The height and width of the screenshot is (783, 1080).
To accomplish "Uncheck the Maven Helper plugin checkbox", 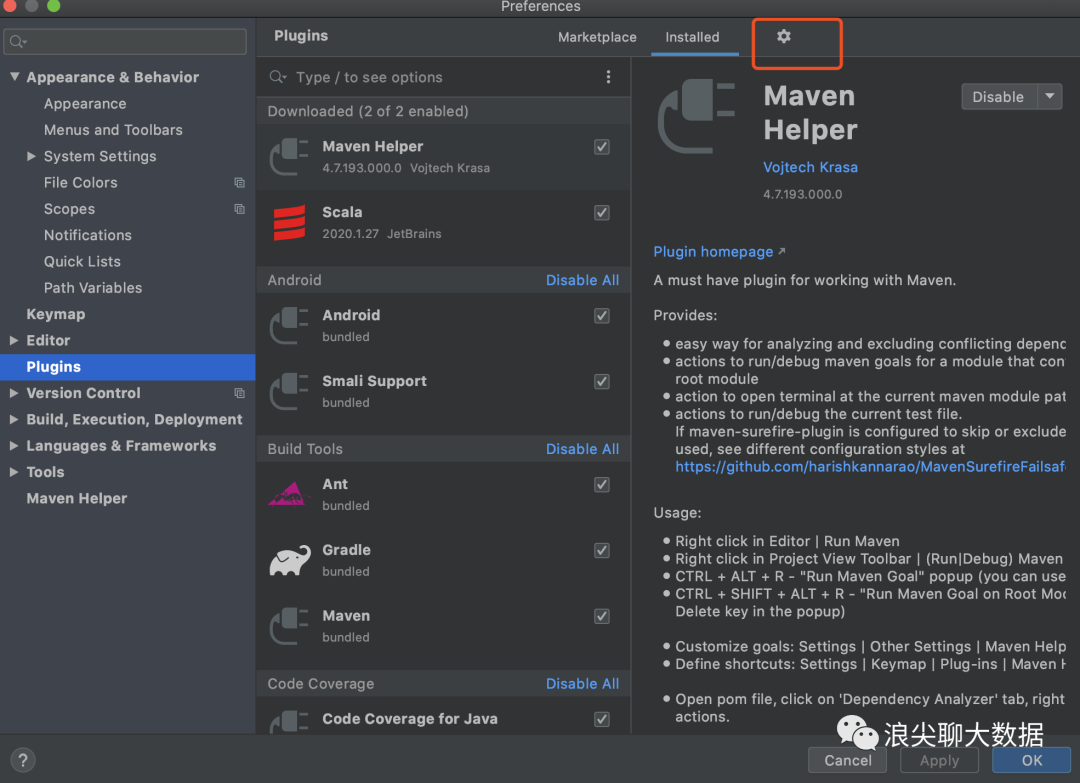I will coord(602,147).
